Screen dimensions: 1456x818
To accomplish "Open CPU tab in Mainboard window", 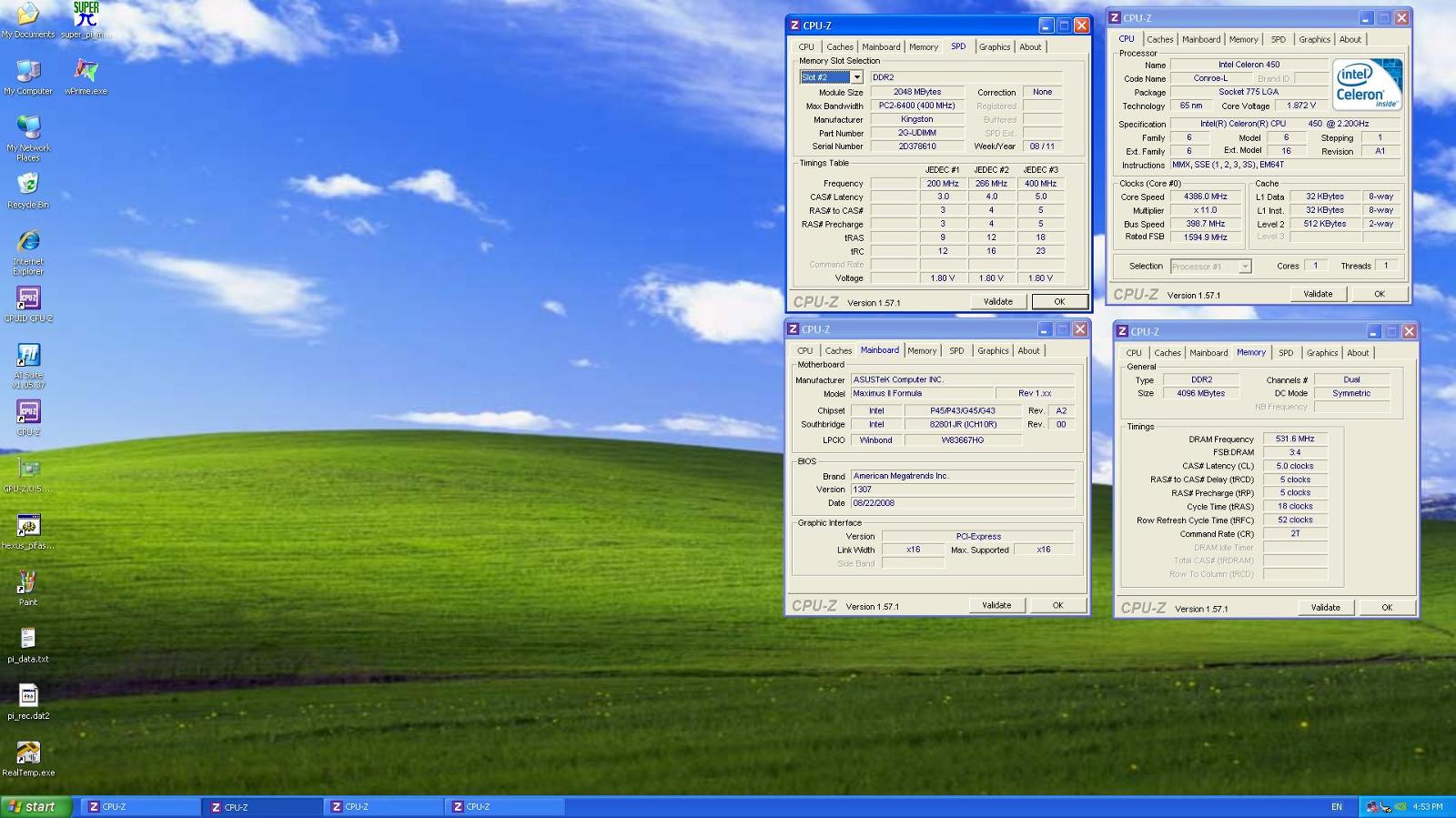I will (805, 351).
